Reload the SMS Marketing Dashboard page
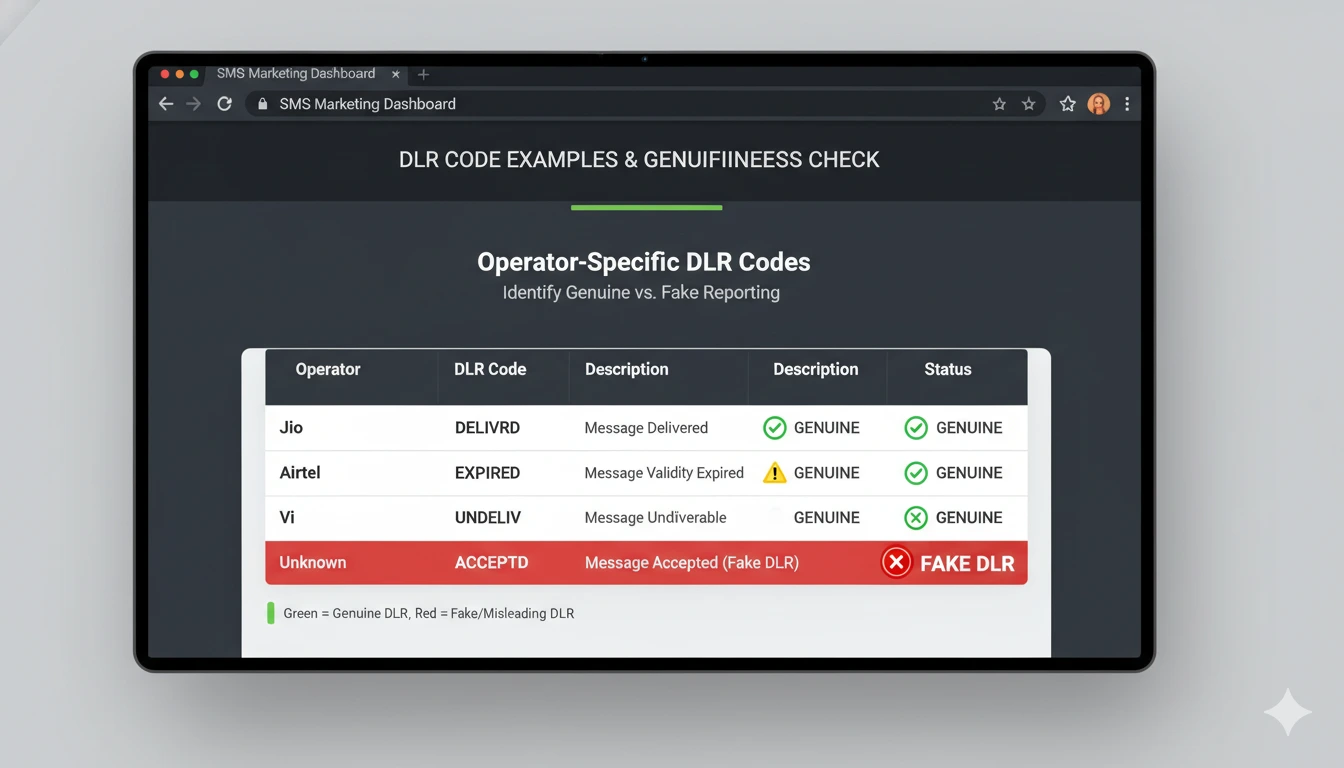 [224, 103]
